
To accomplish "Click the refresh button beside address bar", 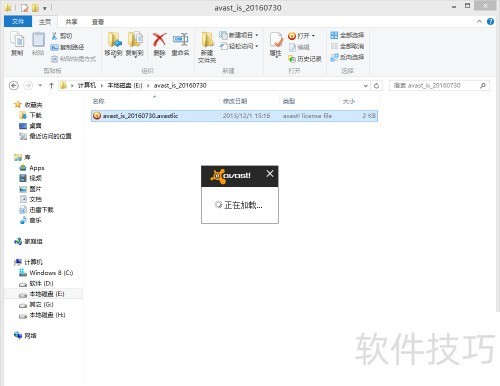I will pyautogui.click(x=376, y=86).
